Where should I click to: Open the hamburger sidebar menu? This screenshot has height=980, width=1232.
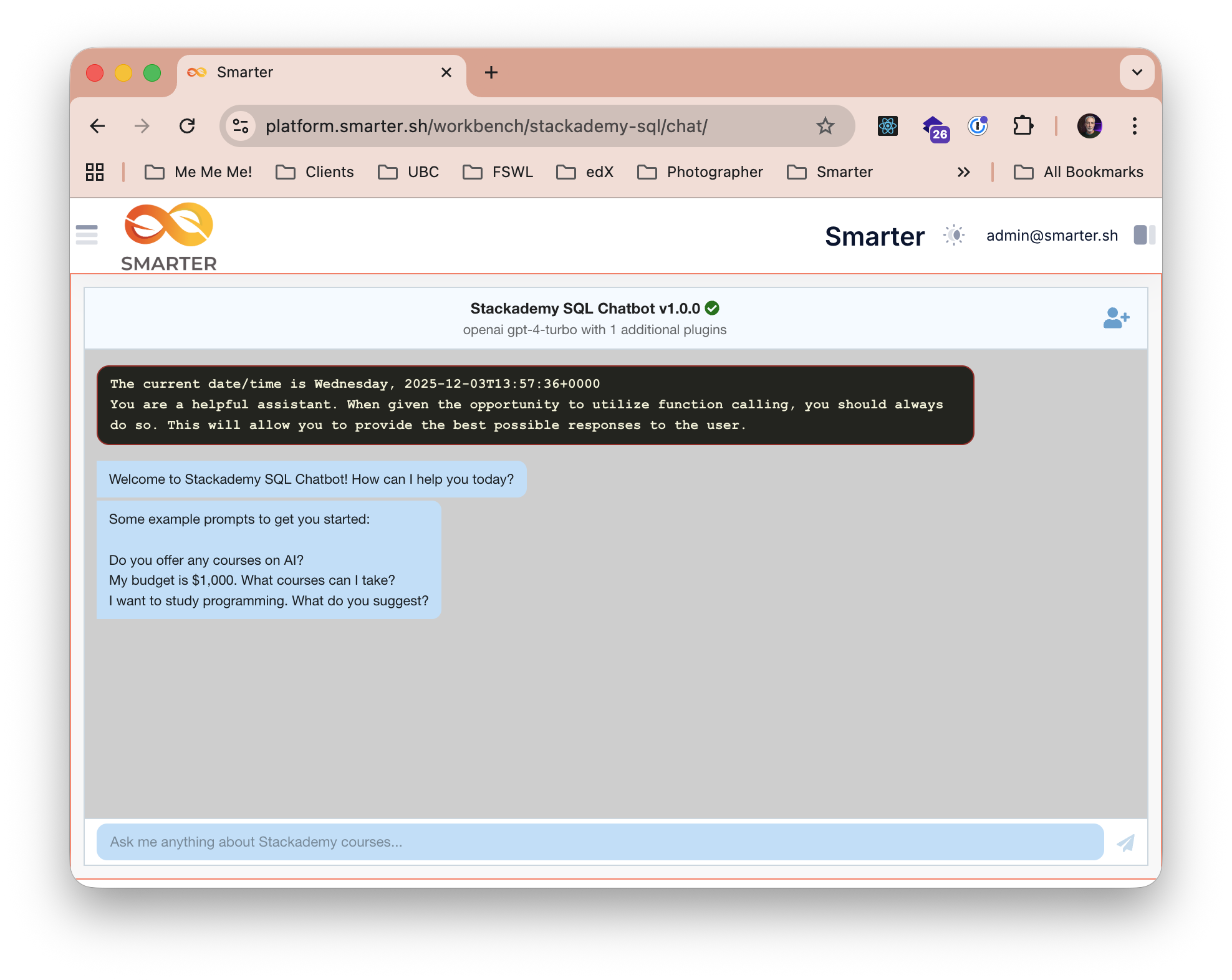point(87,235)
